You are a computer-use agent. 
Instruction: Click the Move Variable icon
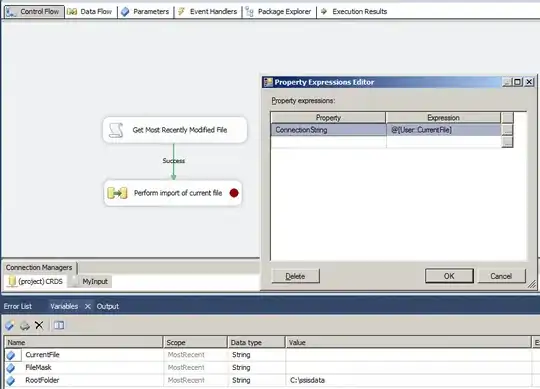pyautogui.click(x=25, y=325)
